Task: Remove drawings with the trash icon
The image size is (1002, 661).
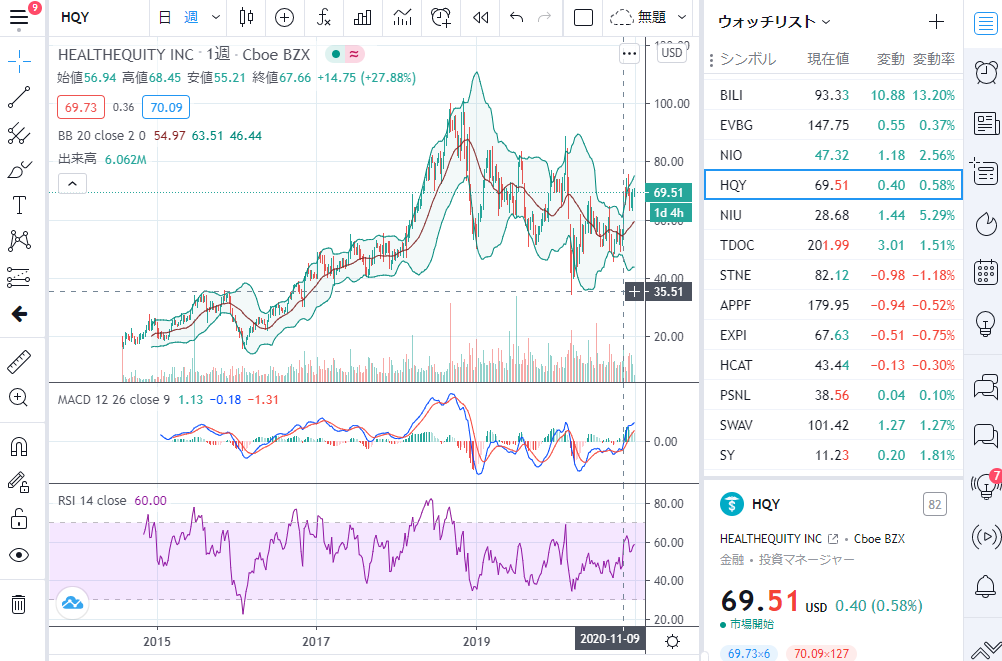Action: [20, 603]
